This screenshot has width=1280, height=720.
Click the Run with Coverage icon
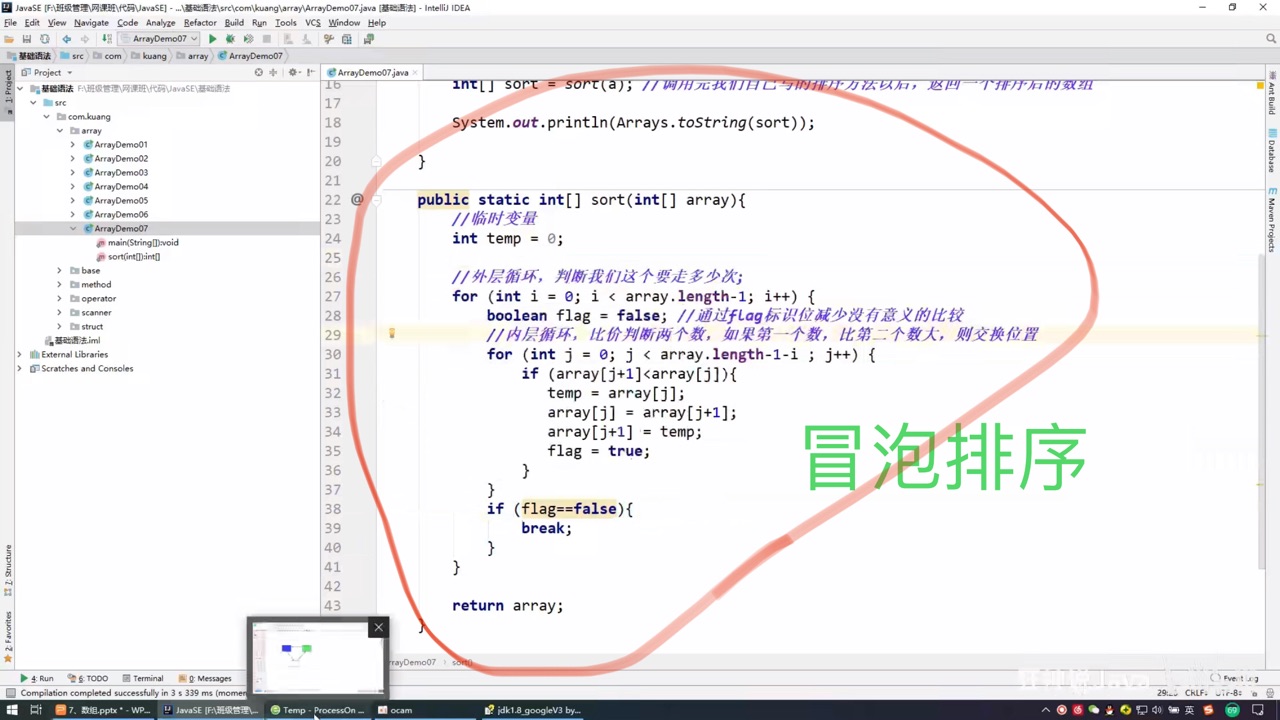[x=248, y=39]
